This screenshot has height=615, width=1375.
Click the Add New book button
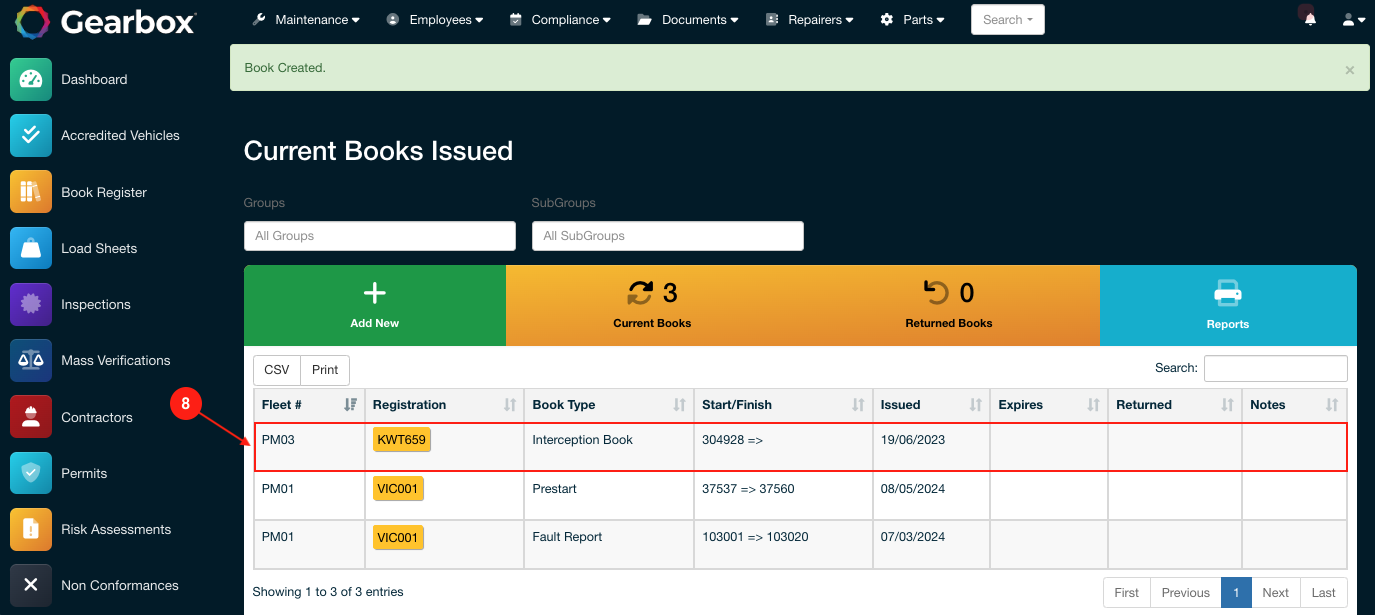[374, 305]
